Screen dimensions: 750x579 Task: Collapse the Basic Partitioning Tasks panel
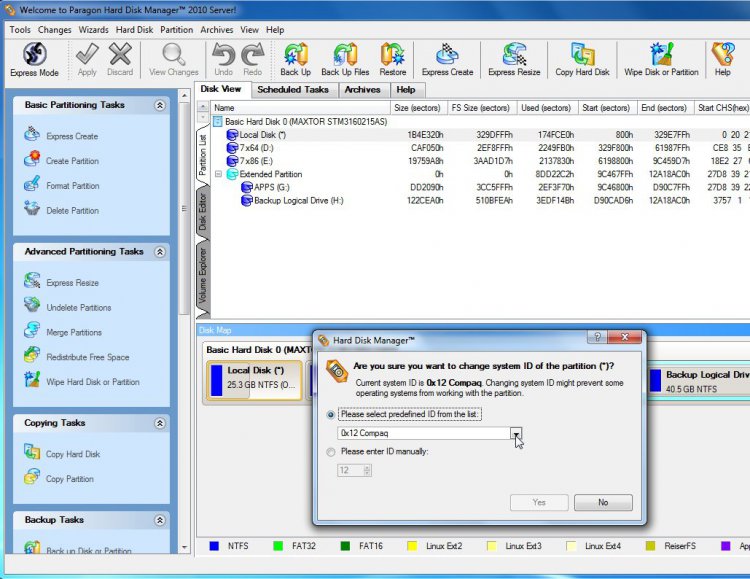[160, 105]
